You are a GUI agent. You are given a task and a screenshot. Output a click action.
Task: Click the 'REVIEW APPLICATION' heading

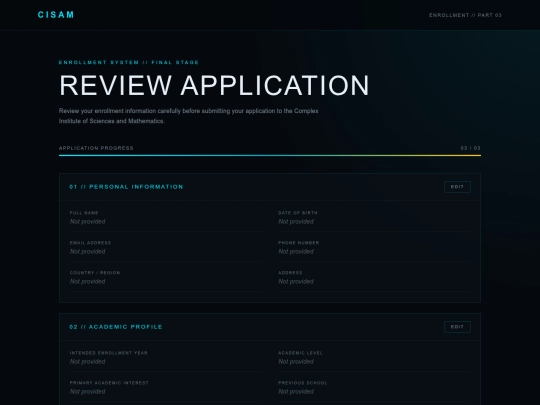pyautogui.click(x=214, y=85)
